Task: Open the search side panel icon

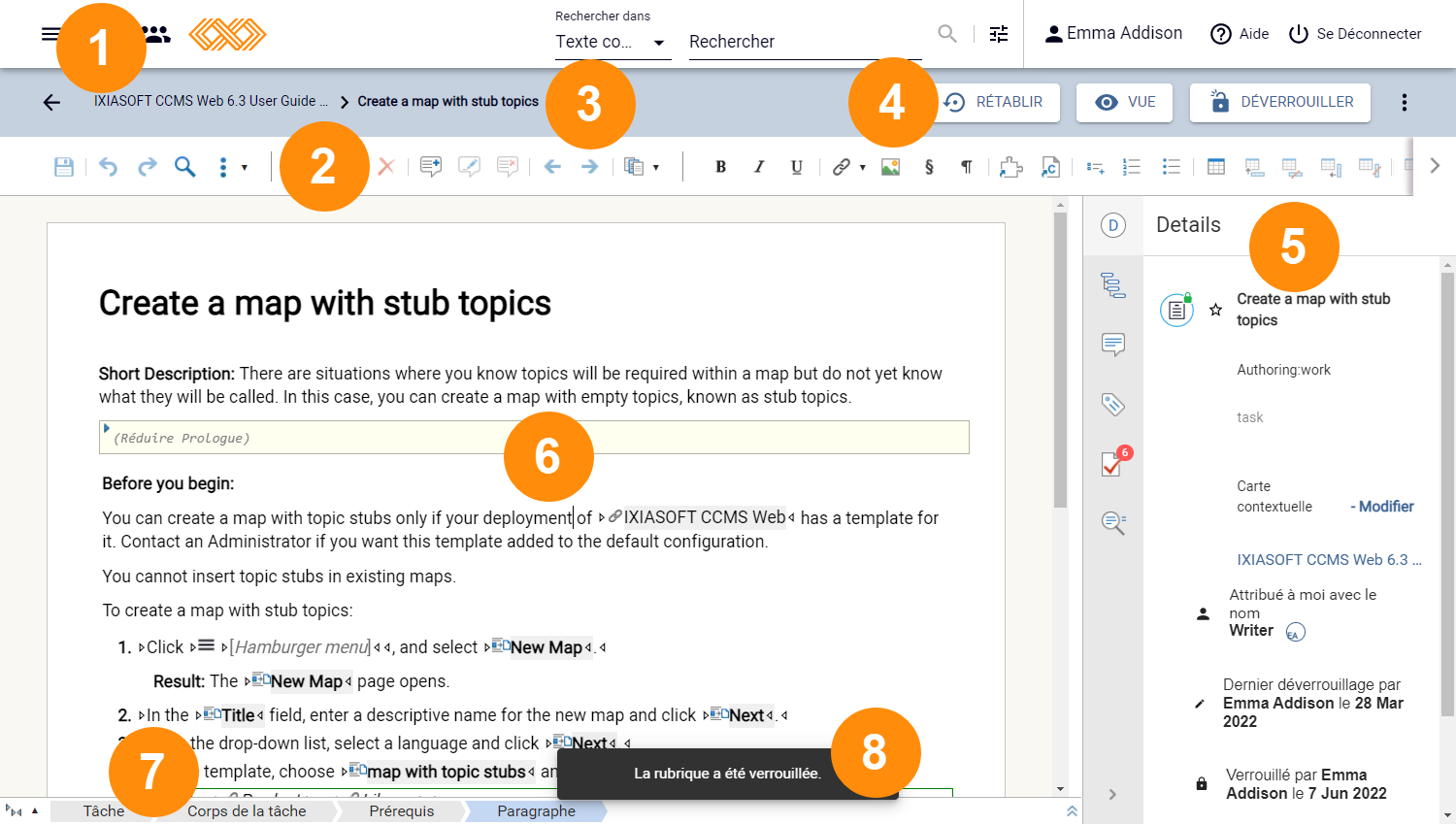Action: tap(1113, 523)
